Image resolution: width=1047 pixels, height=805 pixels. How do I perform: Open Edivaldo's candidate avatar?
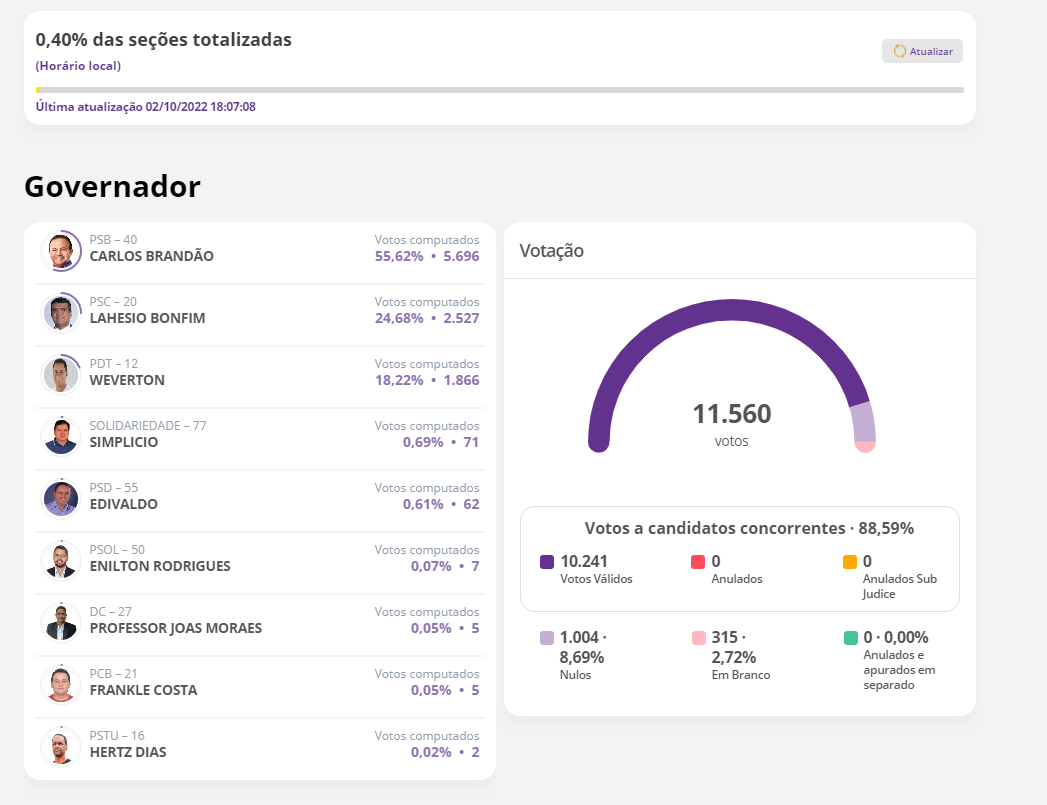(x=61, y=499)
